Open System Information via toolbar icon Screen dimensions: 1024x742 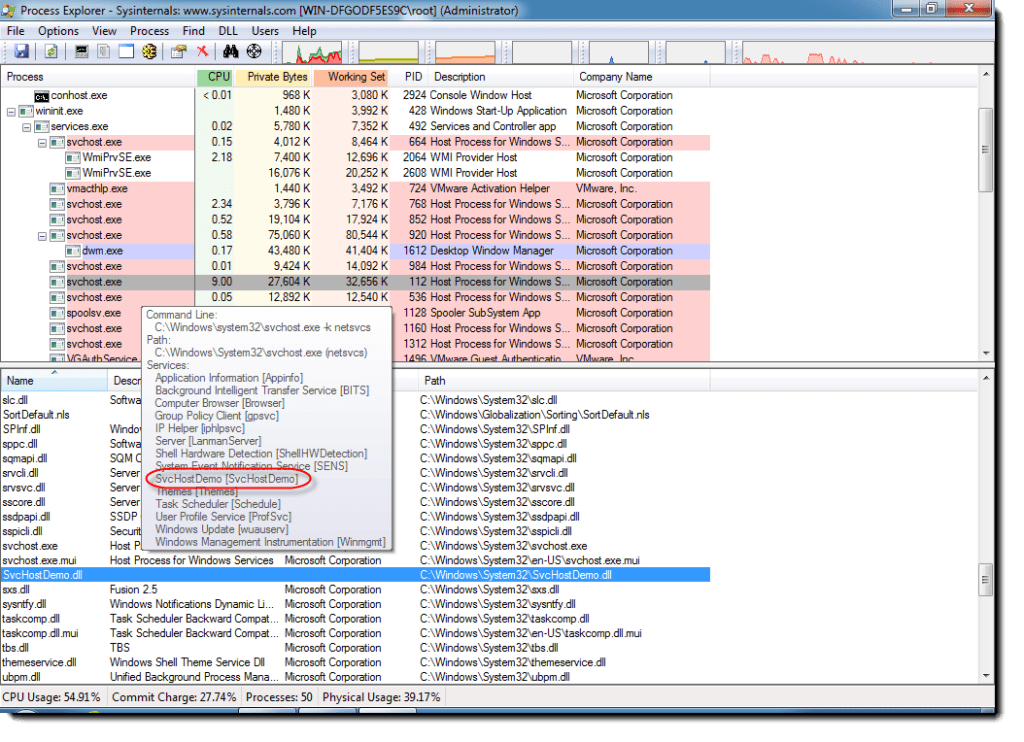82,51
